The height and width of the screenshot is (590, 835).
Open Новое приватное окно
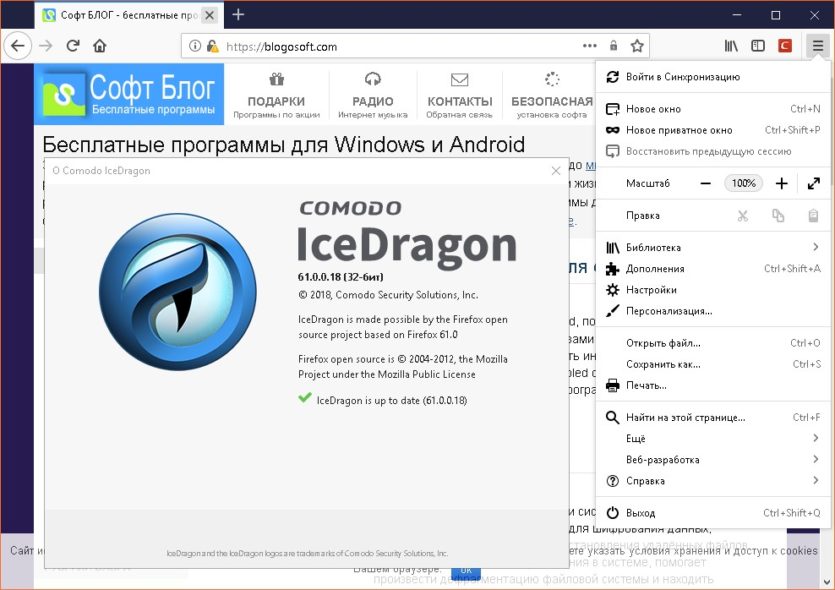tap(713, 130)
